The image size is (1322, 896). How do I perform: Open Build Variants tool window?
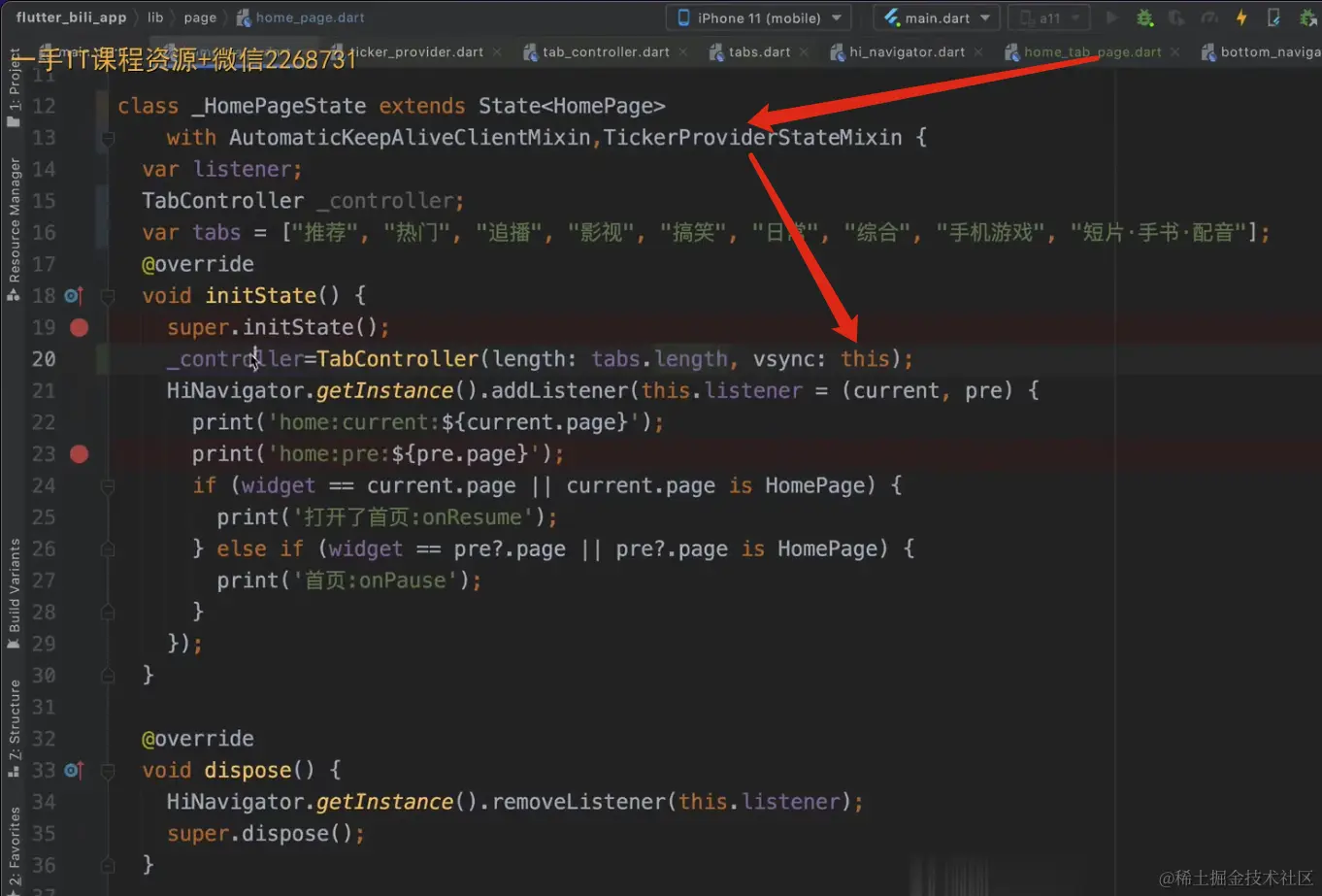pyautogui.click(x=14, y=593)
